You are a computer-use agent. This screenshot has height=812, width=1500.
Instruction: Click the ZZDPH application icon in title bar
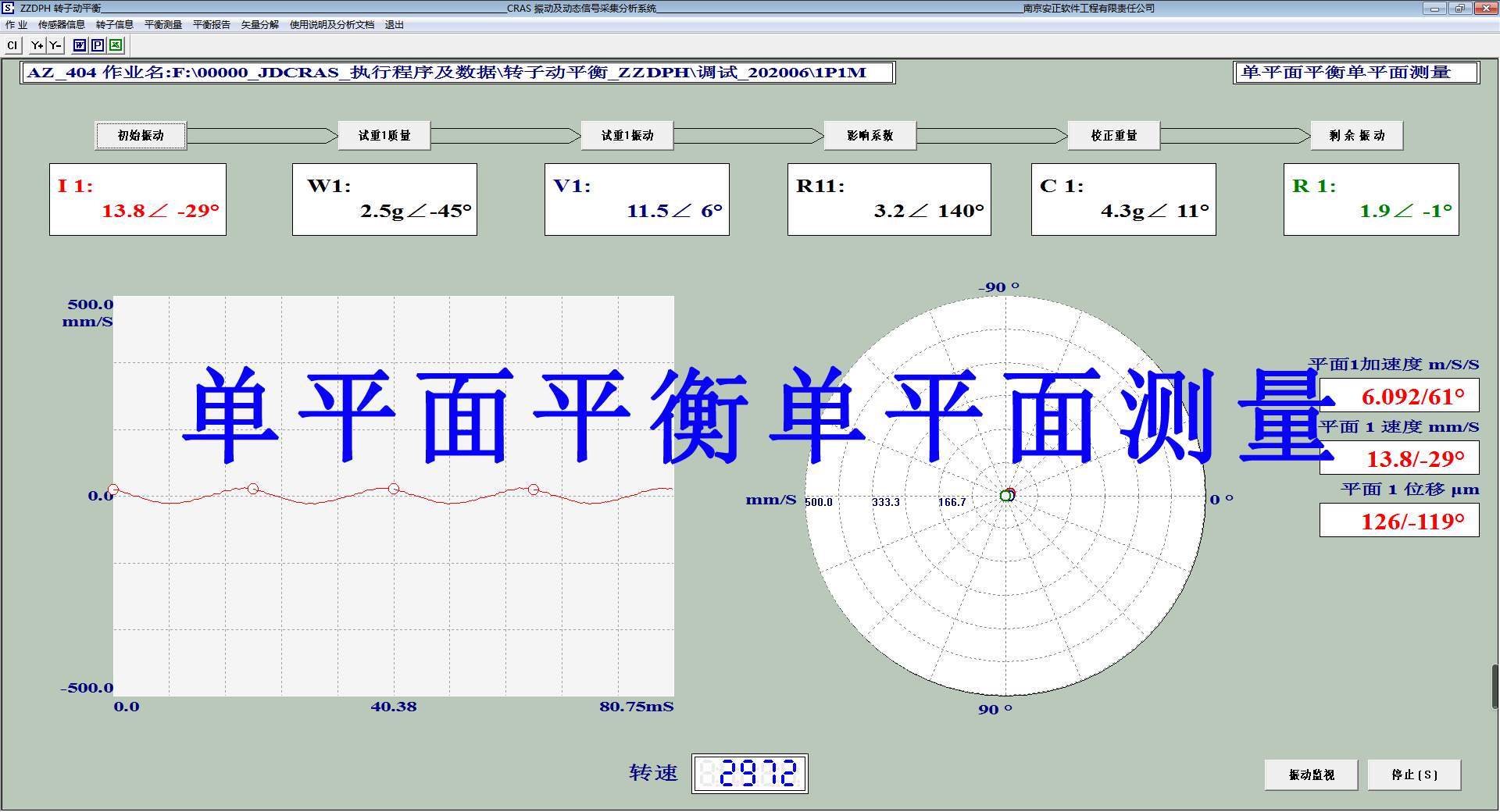[x=8, y=8]
